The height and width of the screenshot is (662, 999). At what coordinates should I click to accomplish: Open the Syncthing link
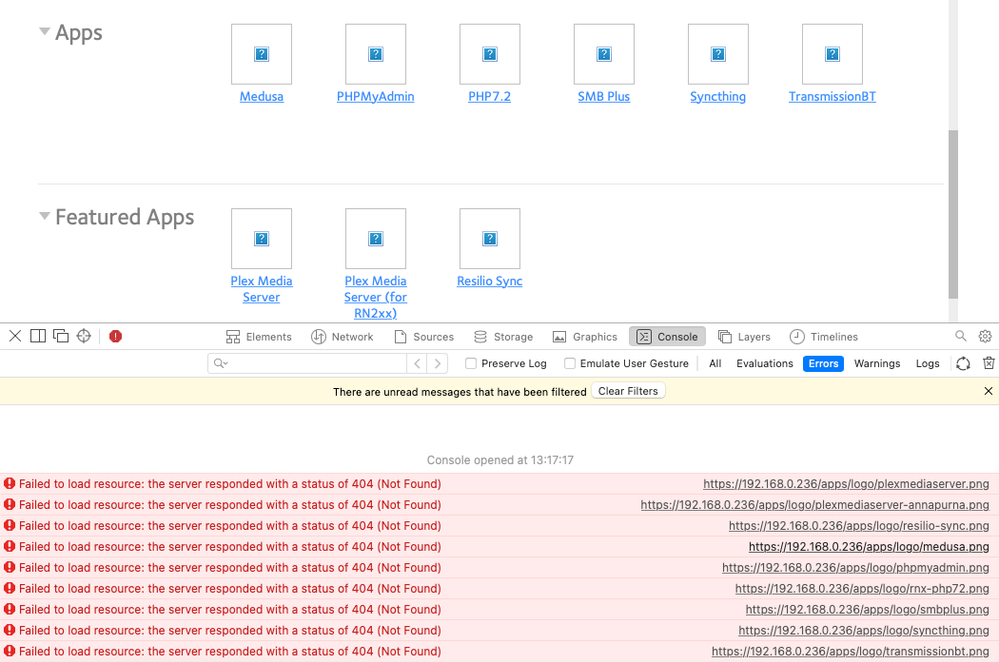(x=718, y=97)
